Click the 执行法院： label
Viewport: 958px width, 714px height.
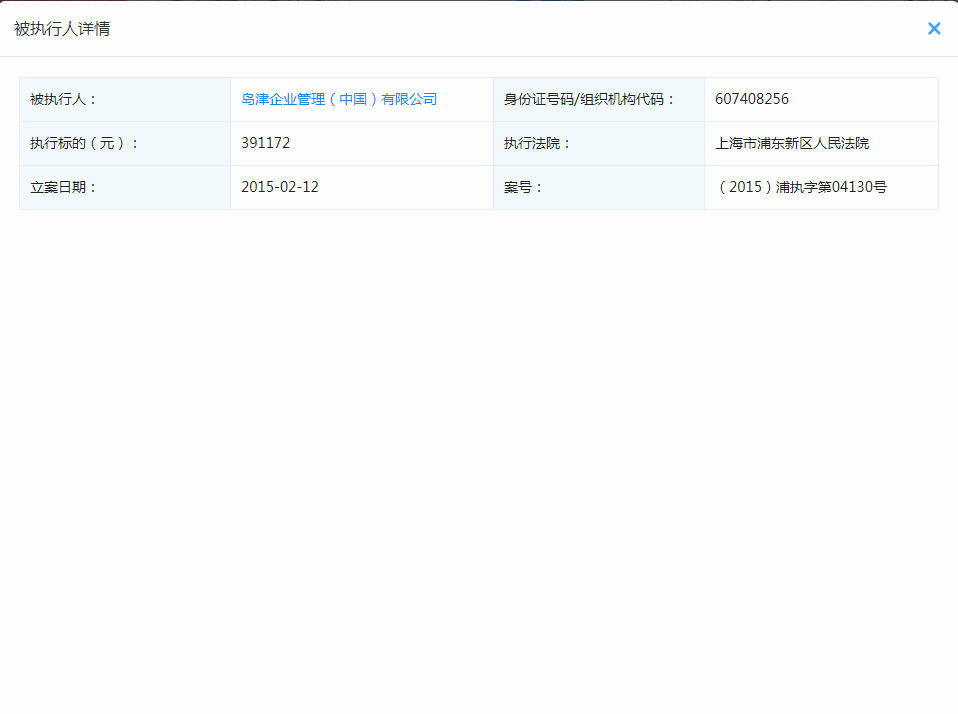[x=537, y=143]
